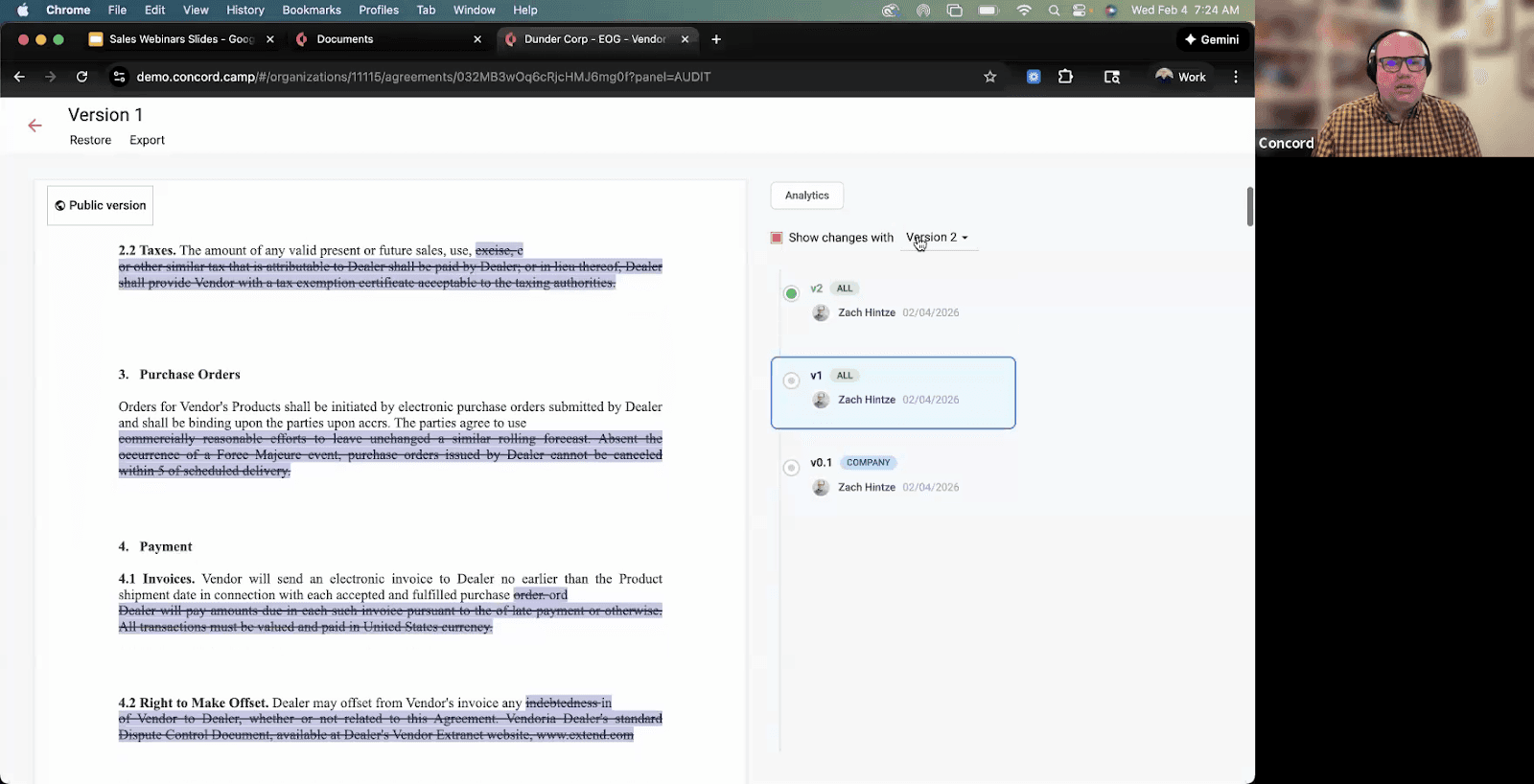The width and height of the screenshot is (1534, 784).
Task: Select the v1 version radio button
Action: click(791, 380)
